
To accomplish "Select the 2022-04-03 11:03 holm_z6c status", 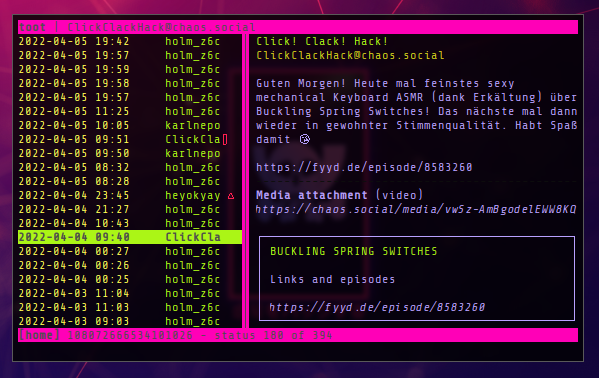I will click(130, 307).
